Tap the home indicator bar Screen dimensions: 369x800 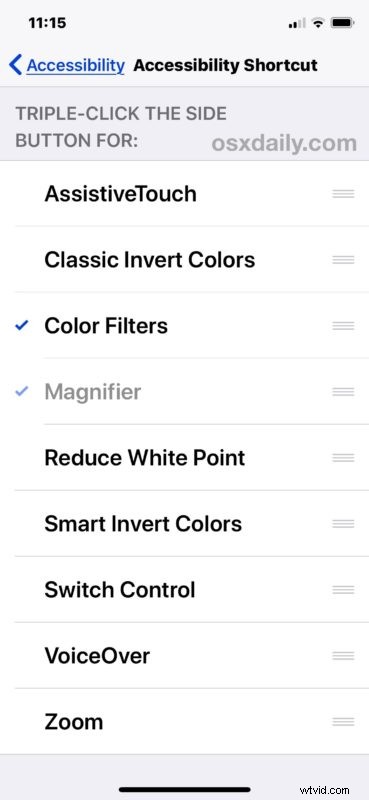tap(185, 790)
